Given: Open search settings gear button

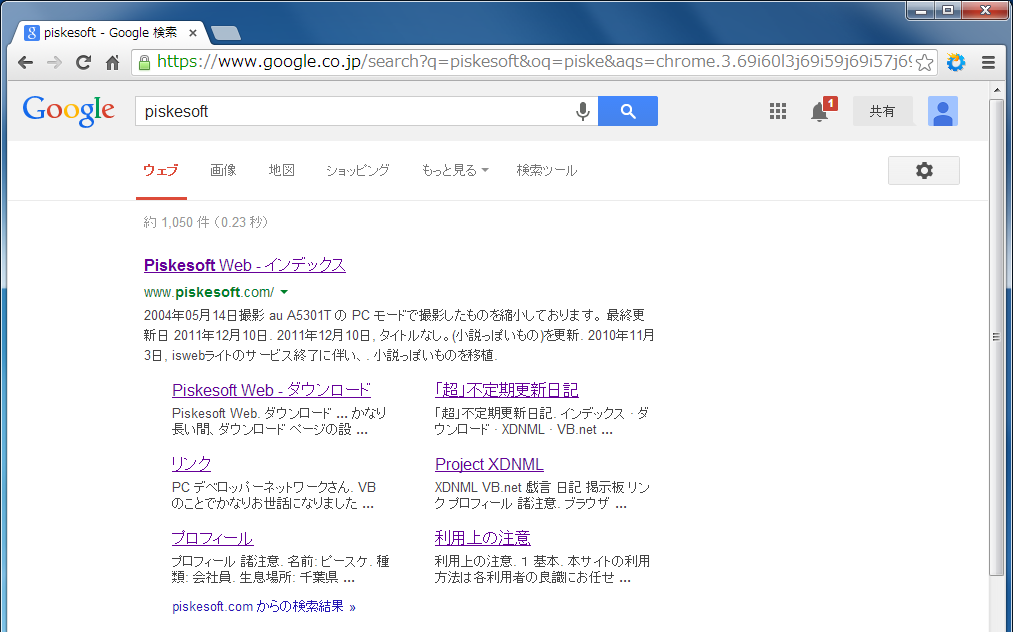Looking at the screenshot, I should pyautogui.click(x=924, y=171).
